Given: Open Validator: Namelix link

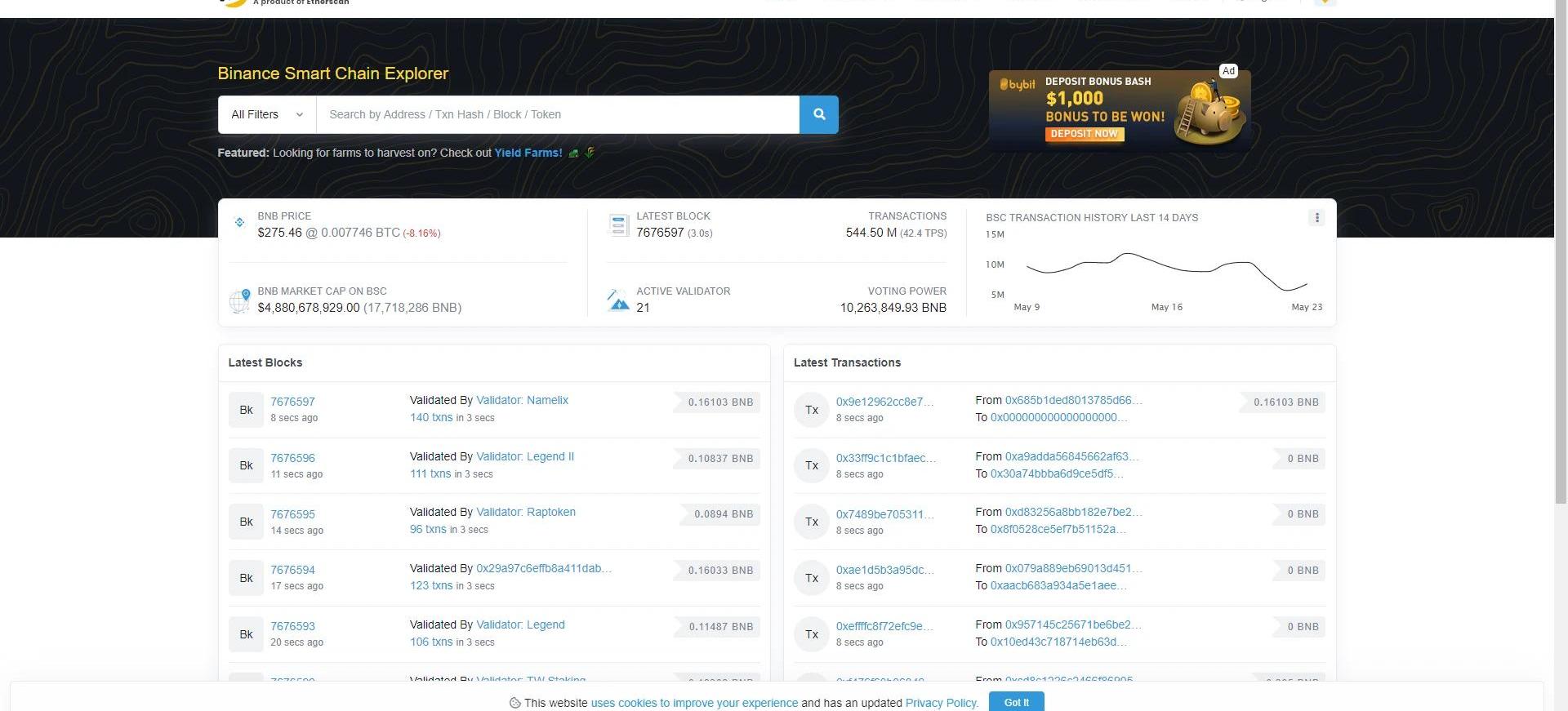Looking at the screenshot, I should [x=522, y=400].
